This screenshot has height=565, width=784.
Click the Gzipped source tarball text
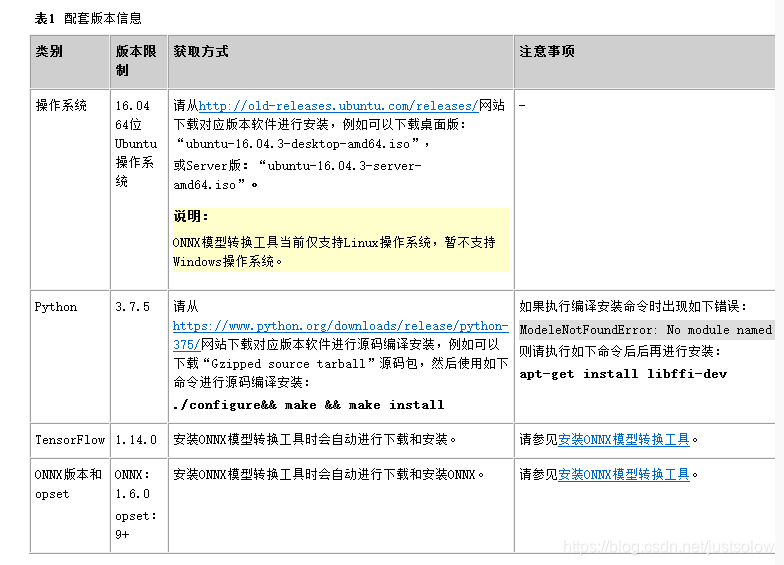(x=288, y=364)
